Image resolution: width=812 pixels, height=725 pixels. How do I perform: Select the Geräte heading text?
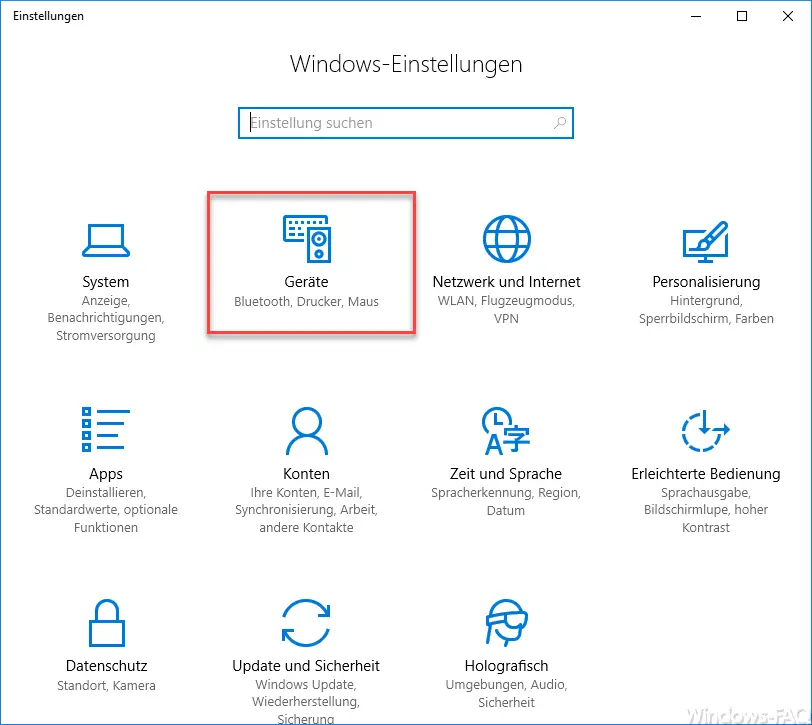(x=306, y=282)
